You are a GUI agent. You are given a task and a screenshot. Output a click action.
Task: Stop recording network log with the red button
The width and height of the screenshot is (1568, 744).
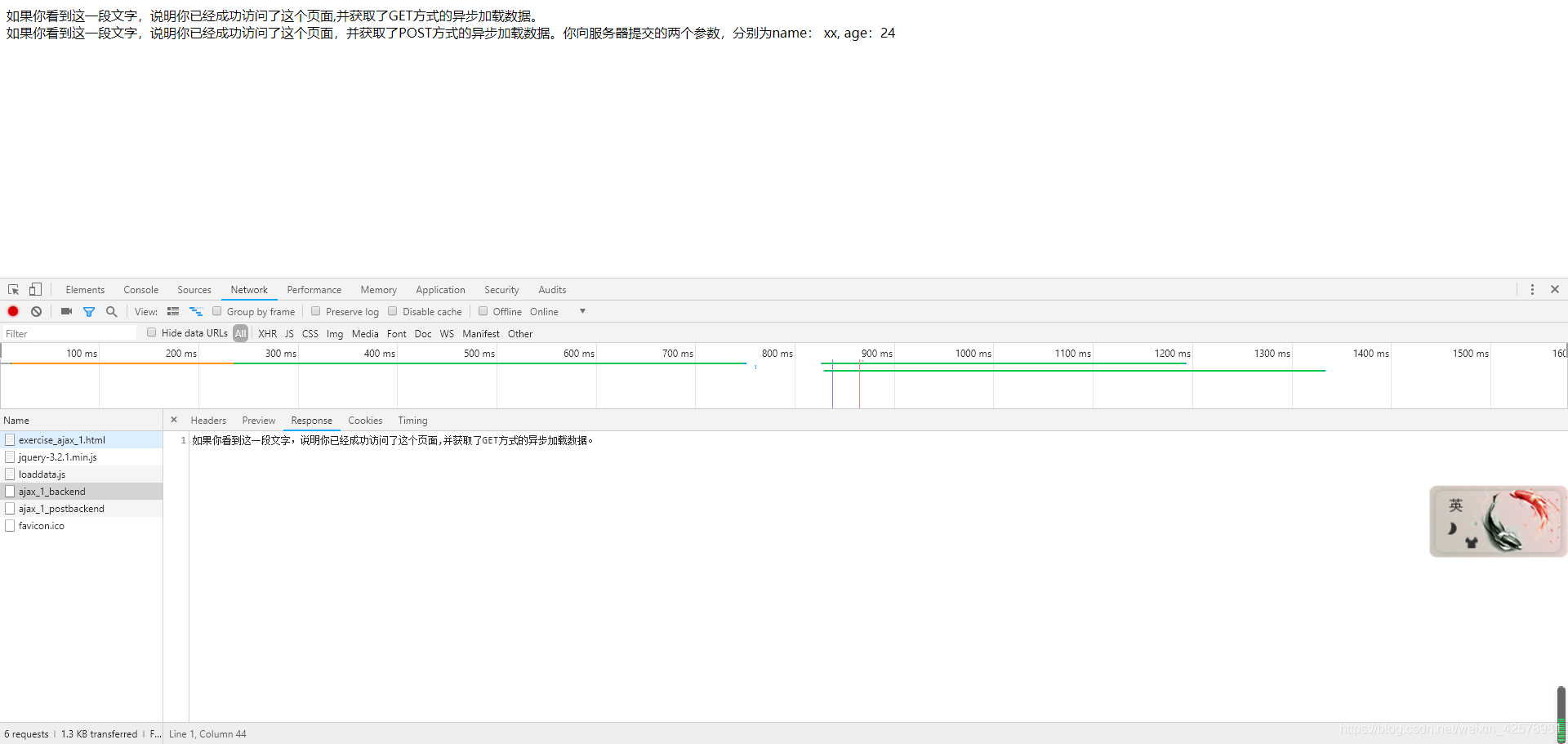pyautogui.click(x=13, y=311)
